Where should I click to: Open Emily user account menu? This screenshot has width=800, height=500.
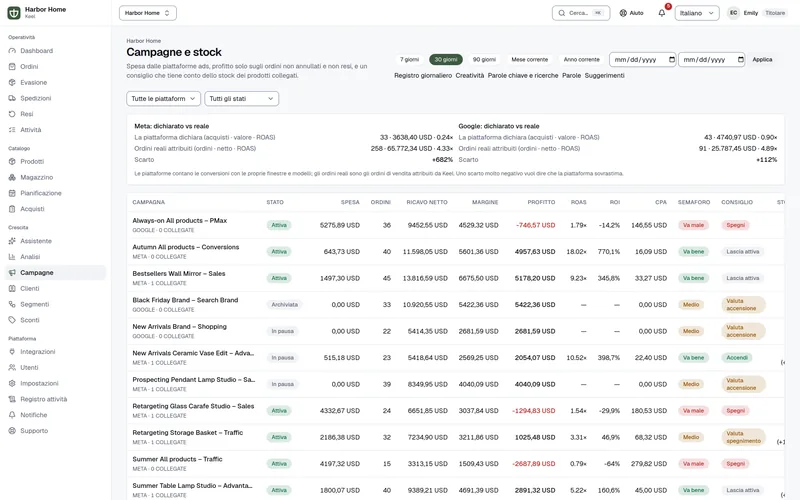pyautogui.click(x=758, y=13)
